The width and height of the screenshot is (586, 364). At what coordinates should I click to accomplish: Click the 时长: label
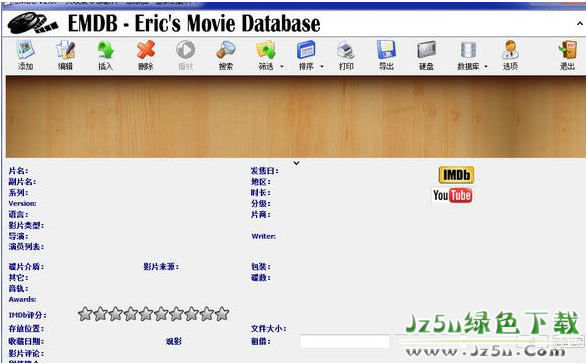(261, 192)
